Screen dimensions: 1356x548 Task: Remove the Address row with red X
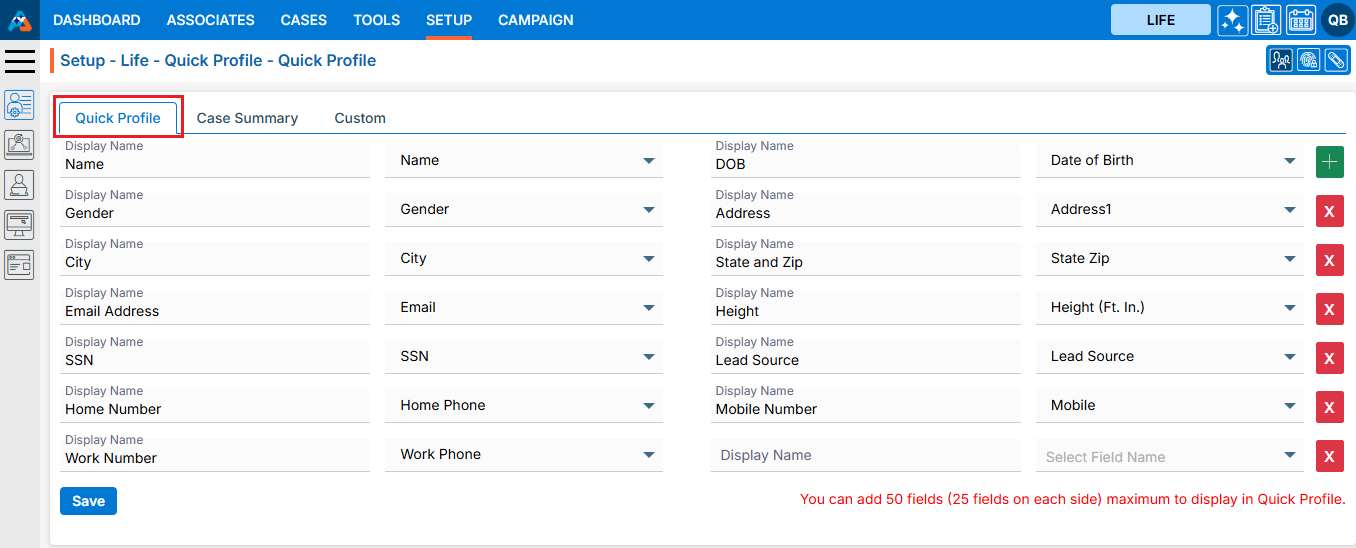pyautogui.click(x=1329, y=211)
